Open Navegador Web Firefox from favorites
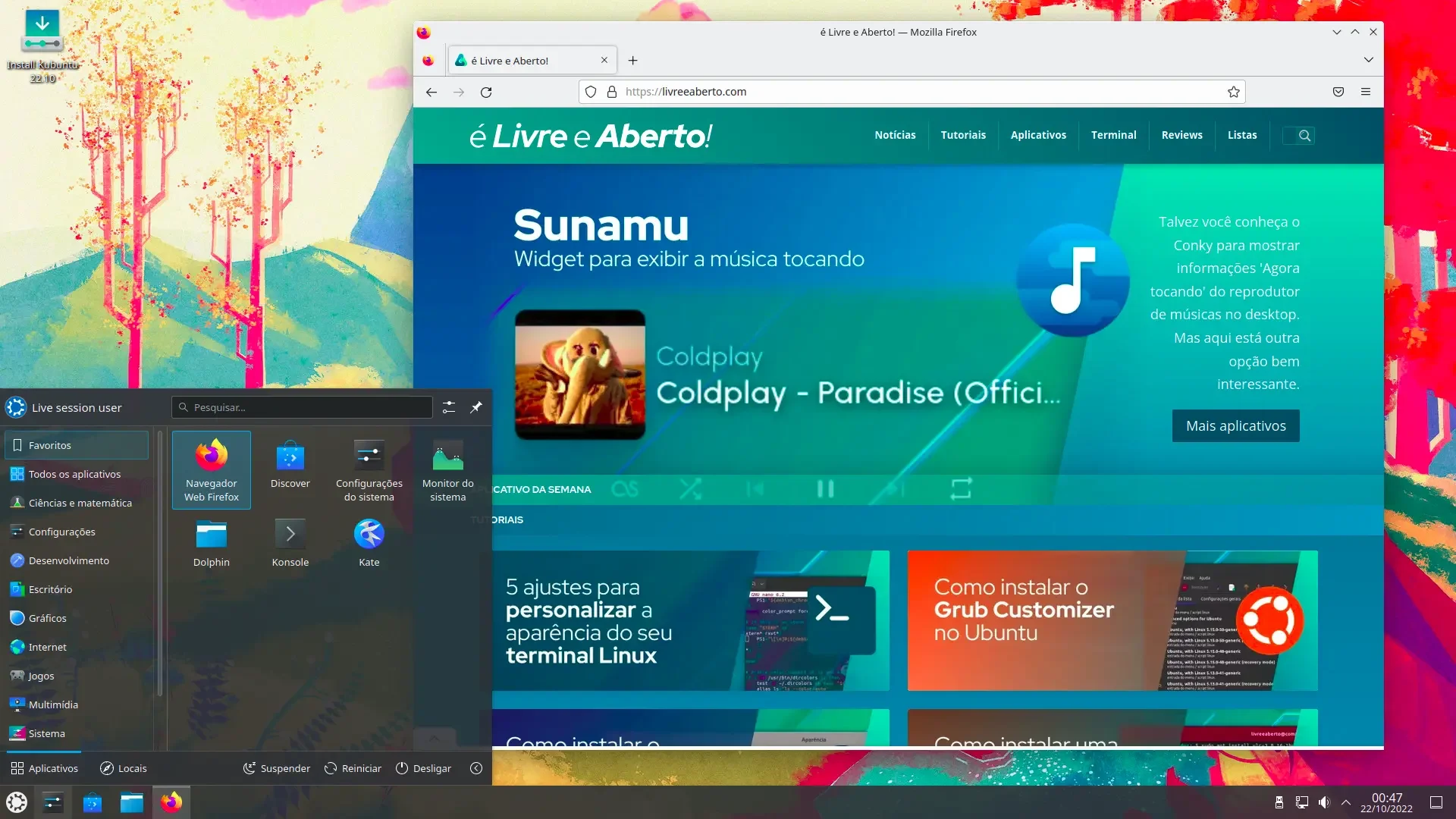Viewport: 1456px width, 819px height. [211, 470]
